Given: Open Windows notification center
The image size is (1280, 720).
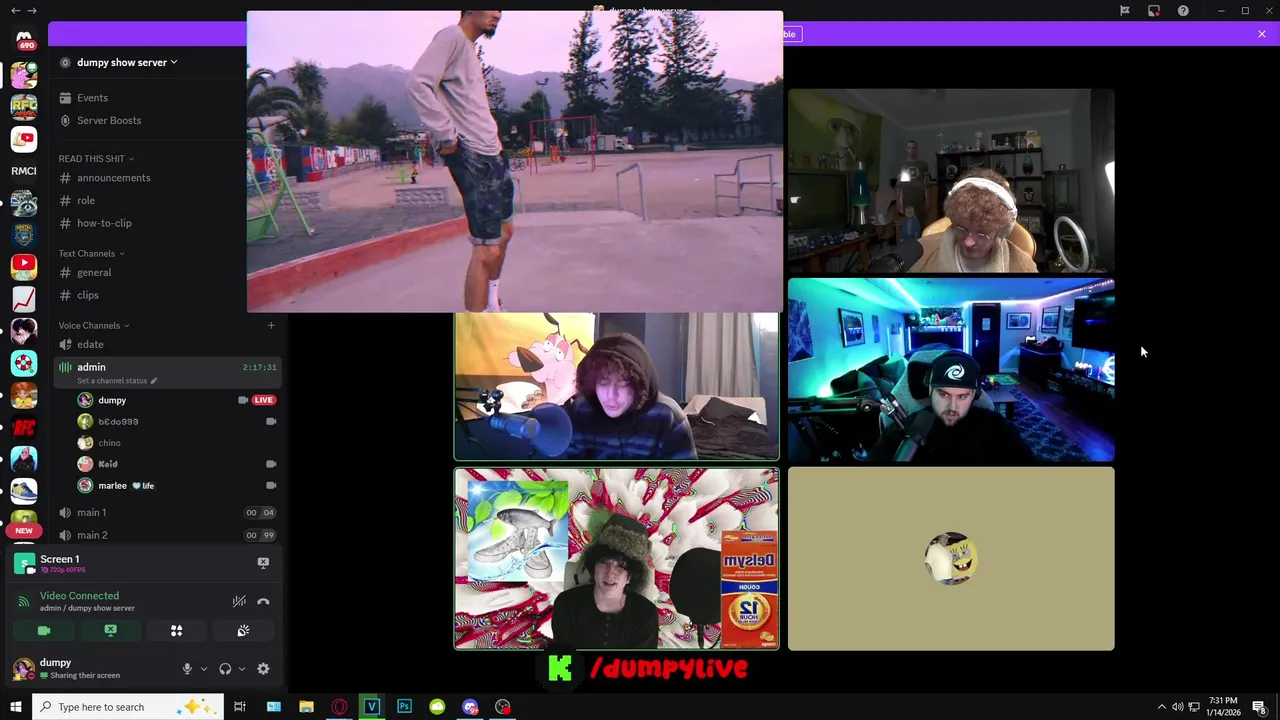Looking at the screenshot, I should point(1260,707).
